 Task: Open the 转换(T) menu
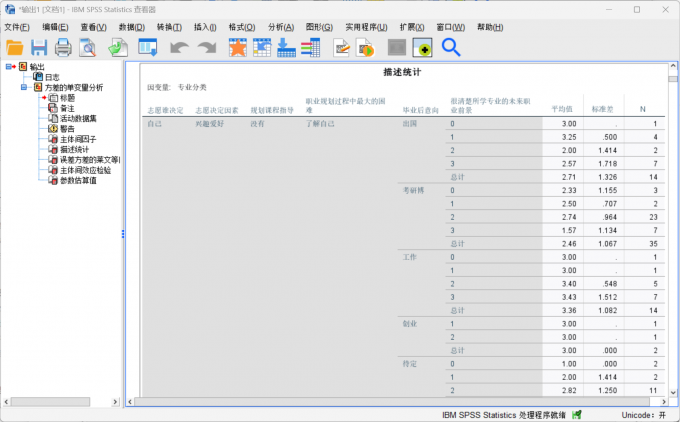[x=169, y=27]
